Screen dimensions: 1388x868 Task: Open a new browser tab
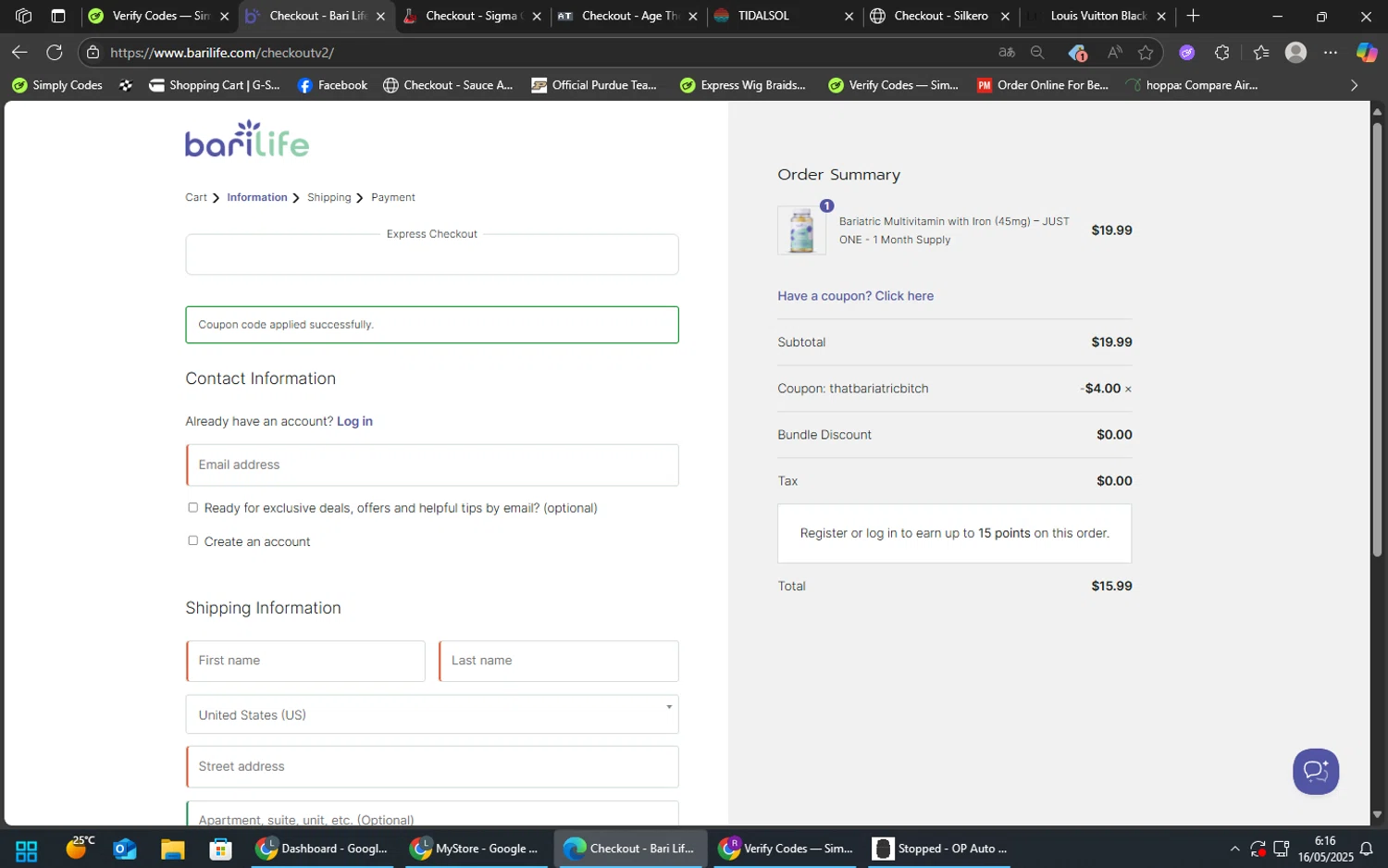(1193, 16)
